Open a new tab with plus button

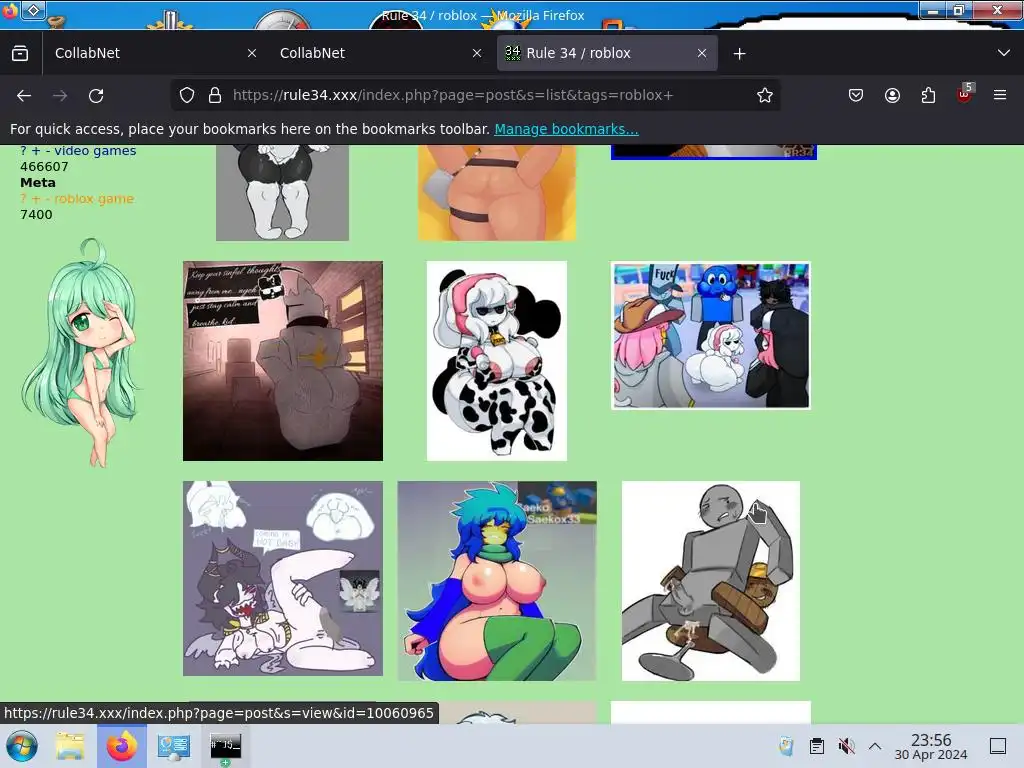[x=739, y=54]
